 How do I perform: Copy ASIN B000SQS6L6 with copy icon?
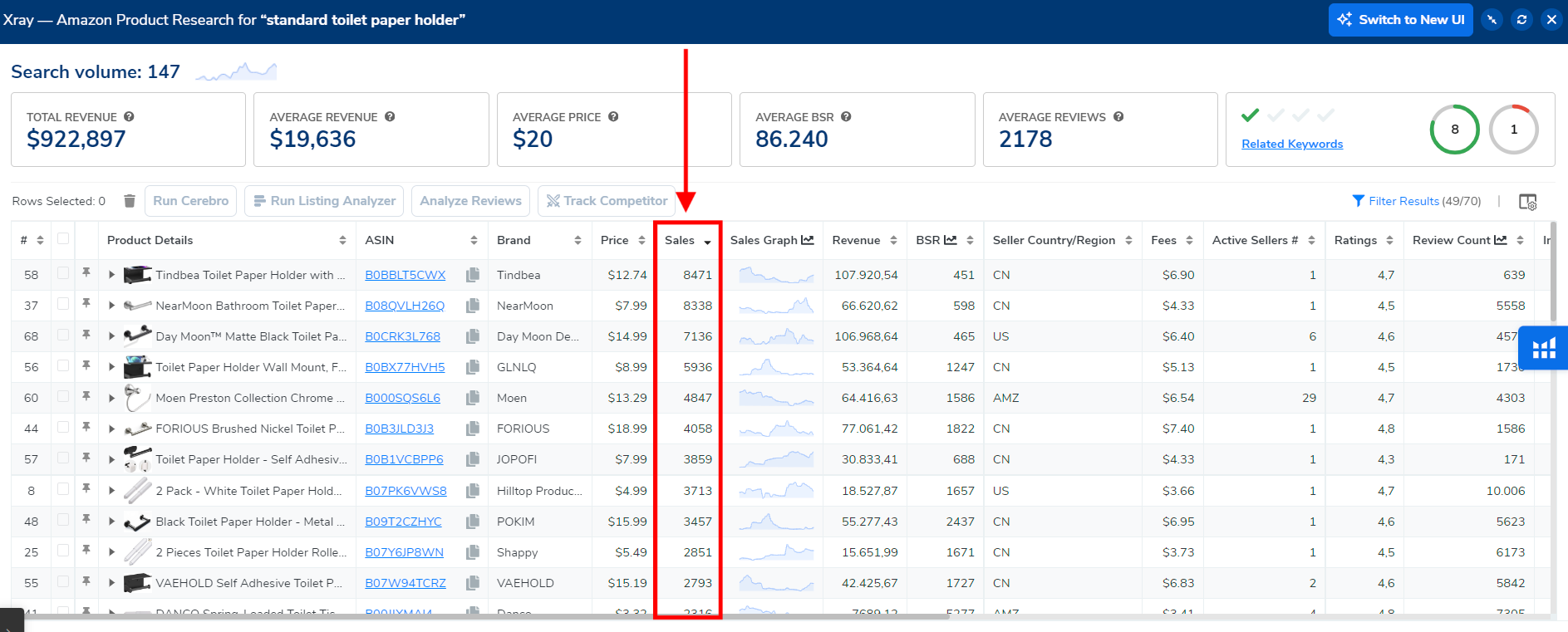(x=473, y=398)
